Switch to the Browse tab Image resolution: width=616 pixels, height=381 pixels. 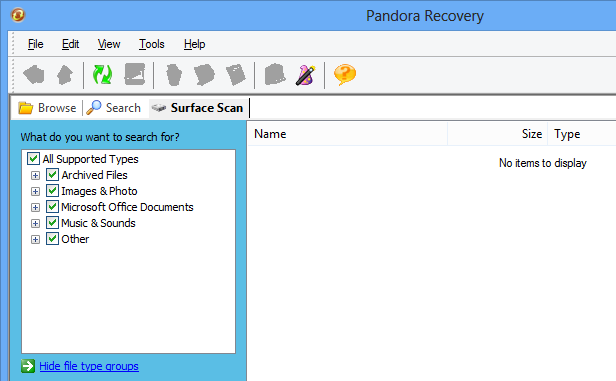47,108
